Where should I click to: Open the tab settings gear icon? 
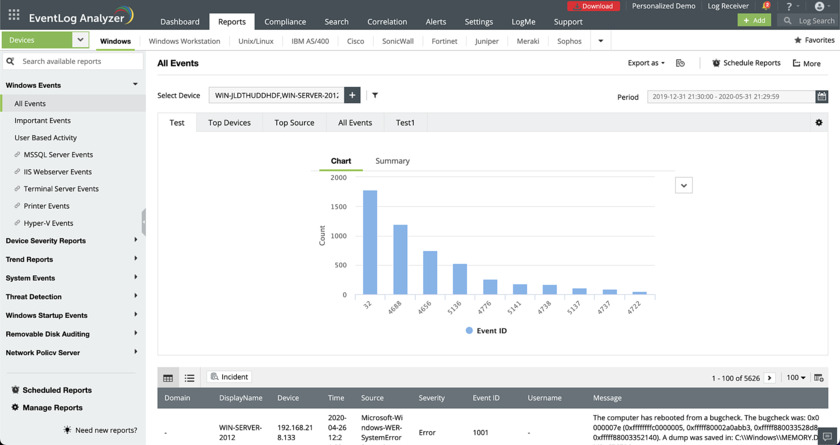tap(819, 123)
